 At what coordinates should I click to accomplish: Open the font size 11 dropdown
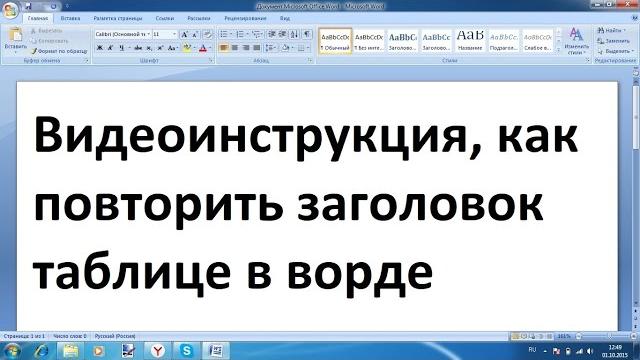175,34
